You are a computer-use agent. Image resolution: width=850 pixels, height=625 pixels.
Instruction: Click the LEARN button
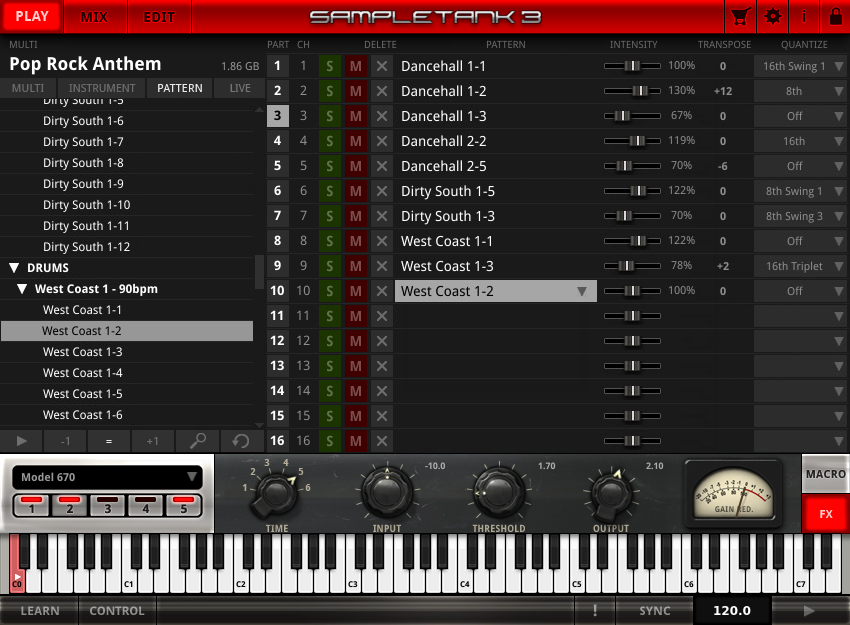40,610
